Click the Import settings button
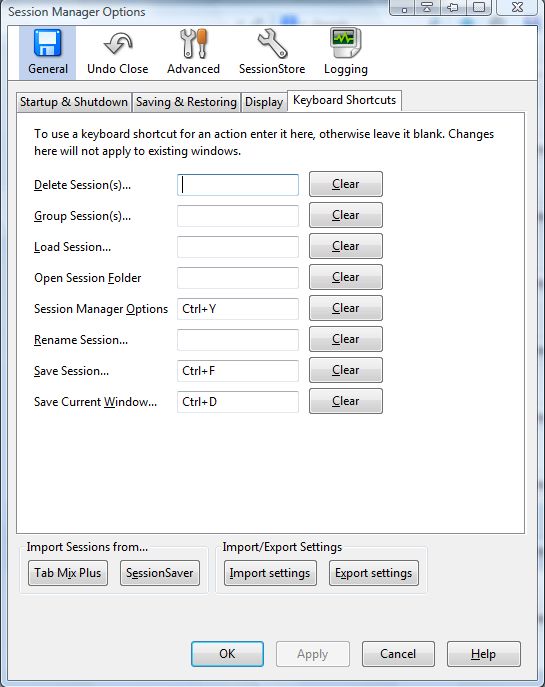The width and height of the screenshot is (545, 687). [270, 573]
